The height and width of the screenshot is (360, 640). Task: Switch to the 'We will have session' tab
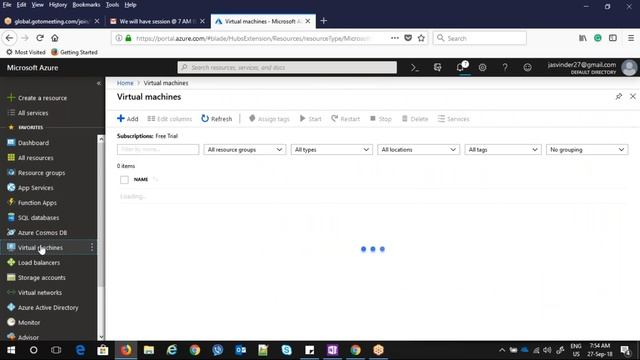157,21
